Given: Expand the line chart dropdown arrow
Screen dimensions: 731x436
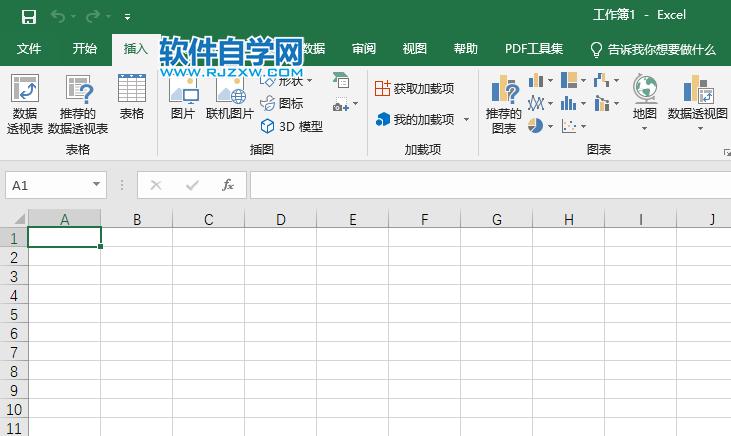Looking at the screenshot, I should tap(551, 104).
